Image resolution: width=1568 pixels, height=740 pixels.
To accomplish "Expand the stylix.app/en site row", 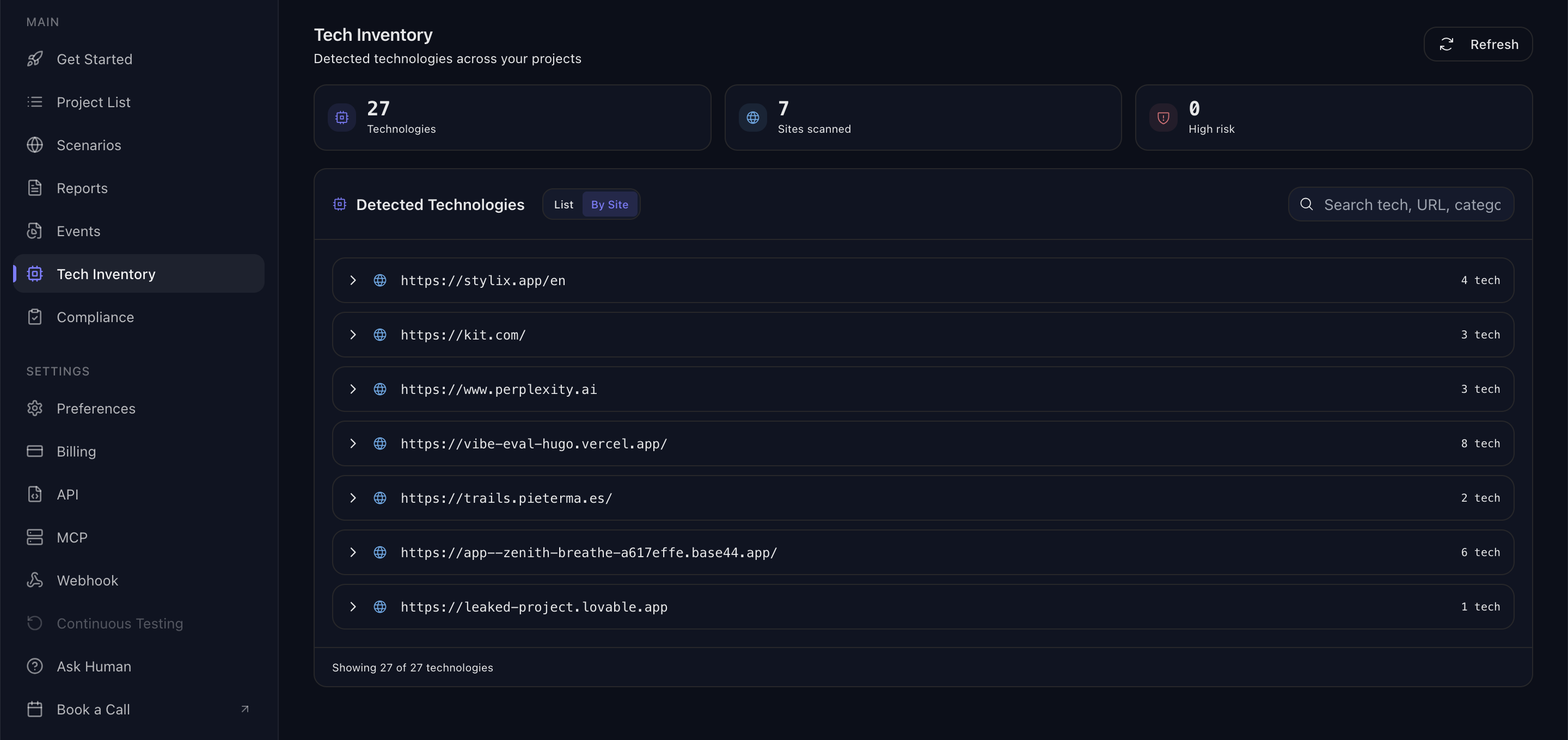I will pyautogui.click(x=353, y=280).
